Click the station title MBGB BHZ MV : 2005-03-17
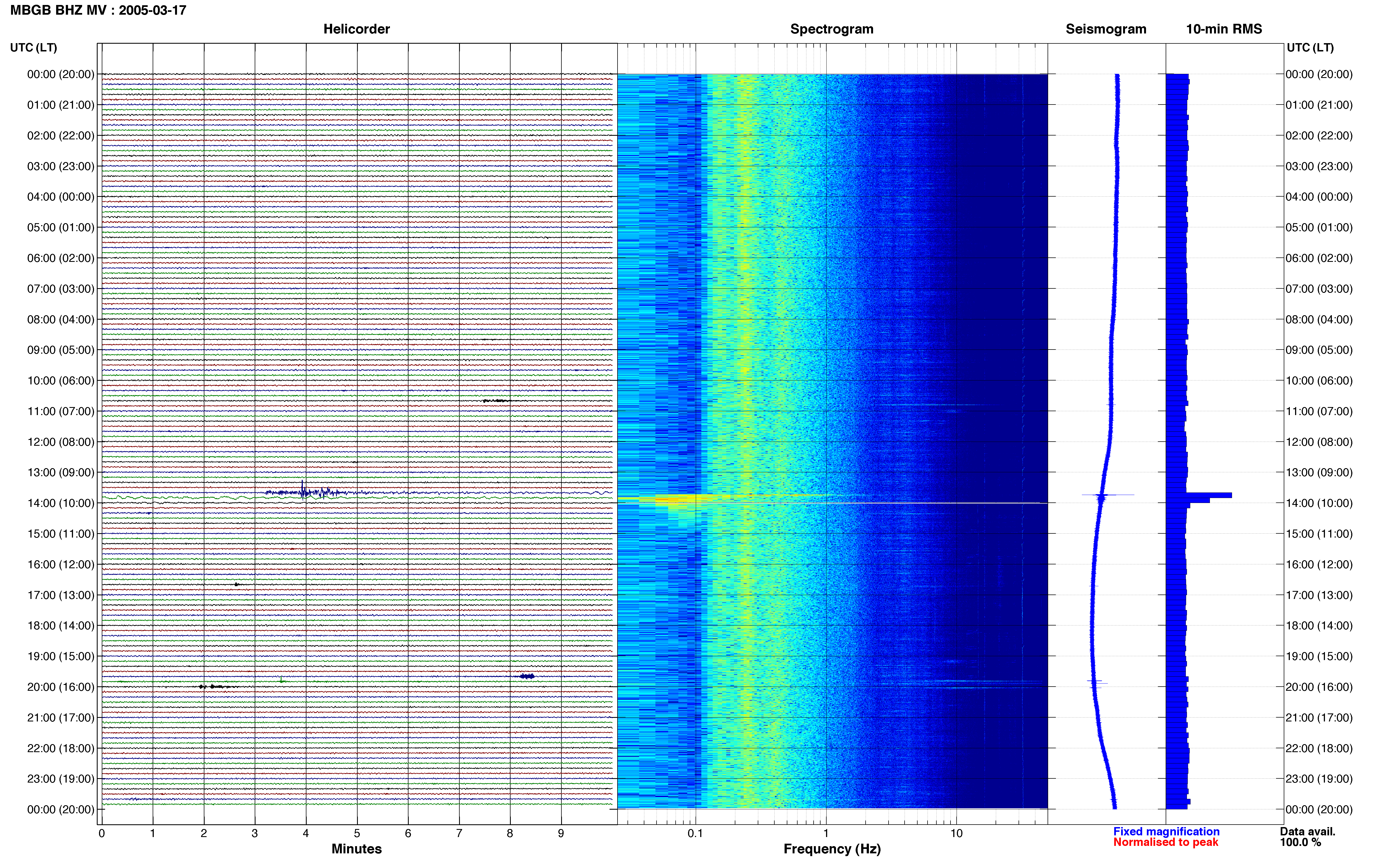 coord(98,10)
